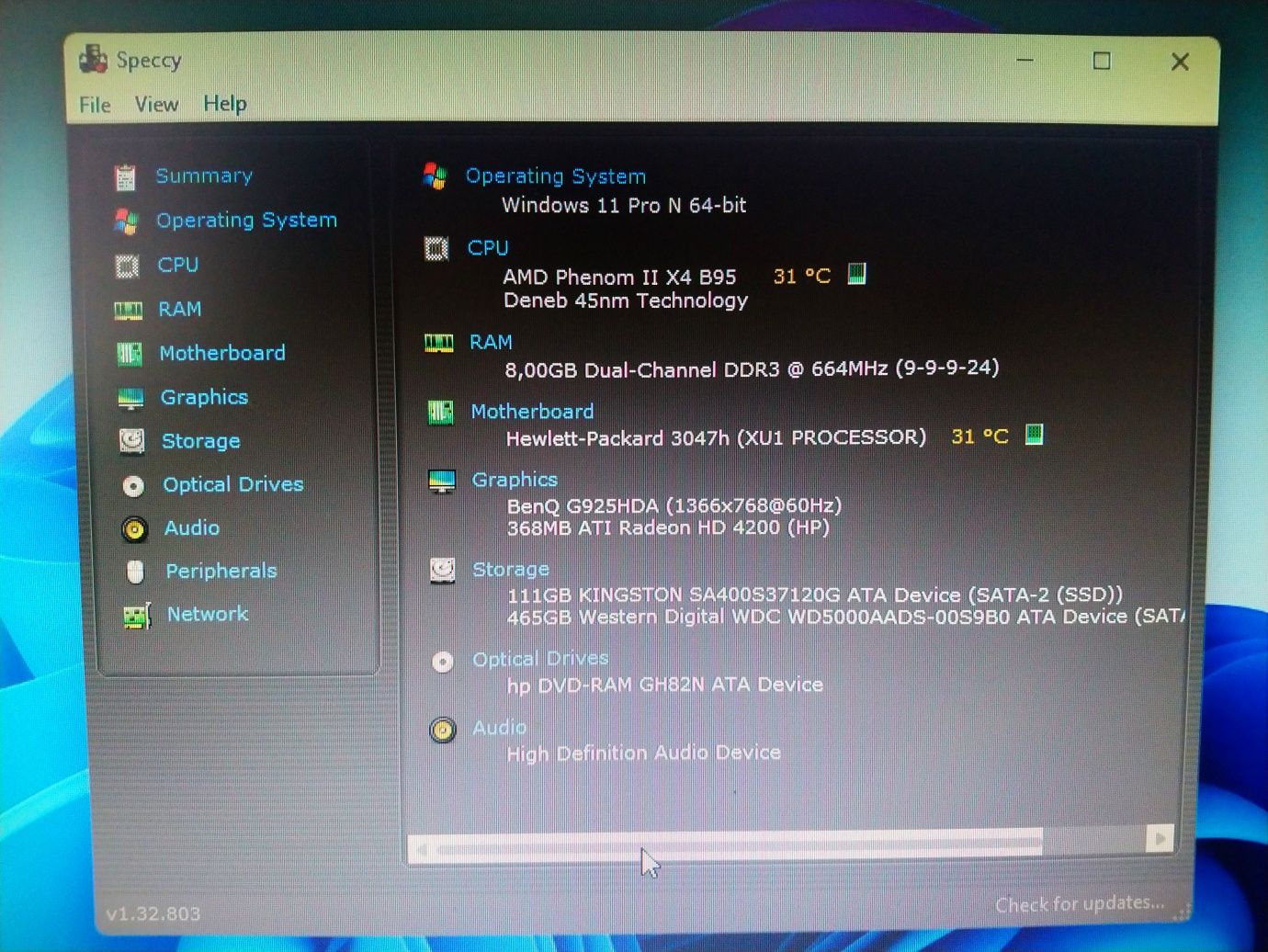The image size is (1268, 952).
Task: Click the 'Check for updates...' link
Action: coord(1080,904)
